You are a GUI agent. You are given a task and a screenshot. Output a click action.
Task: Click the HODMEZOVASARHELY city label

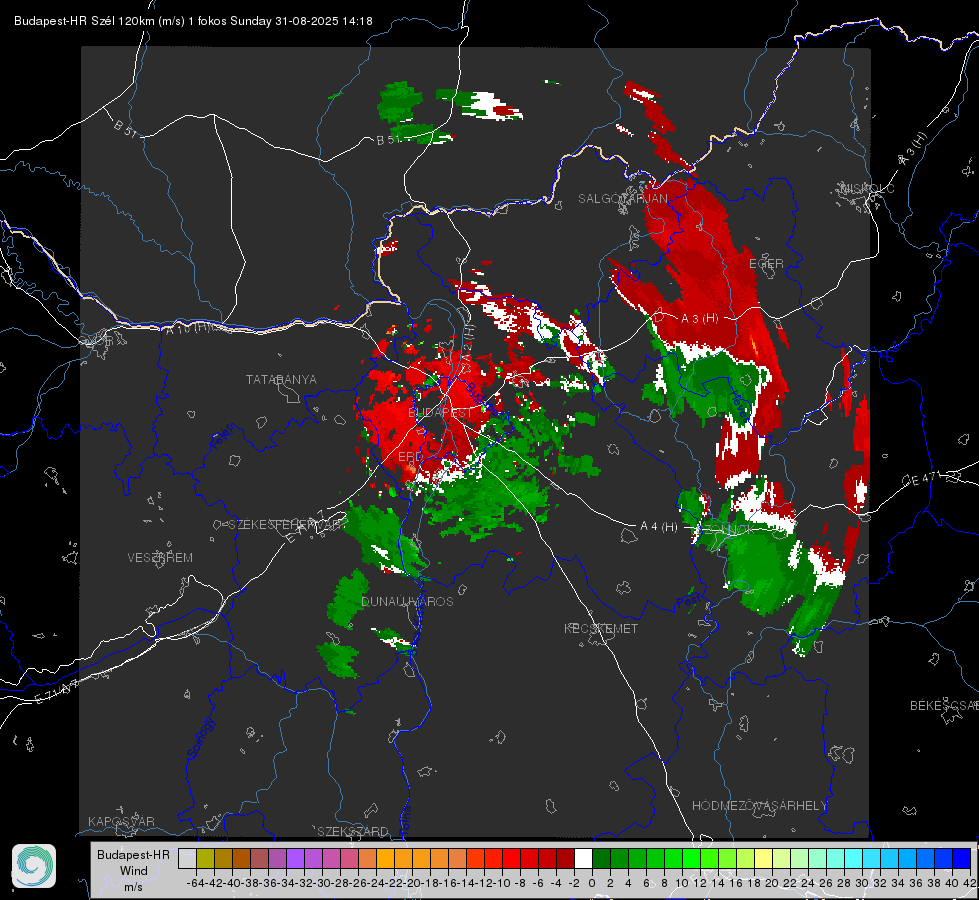(759, 806)
